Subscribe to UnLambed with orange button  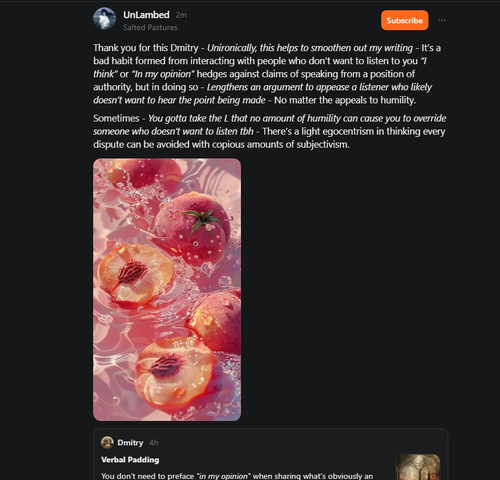[x=405, y=20]
